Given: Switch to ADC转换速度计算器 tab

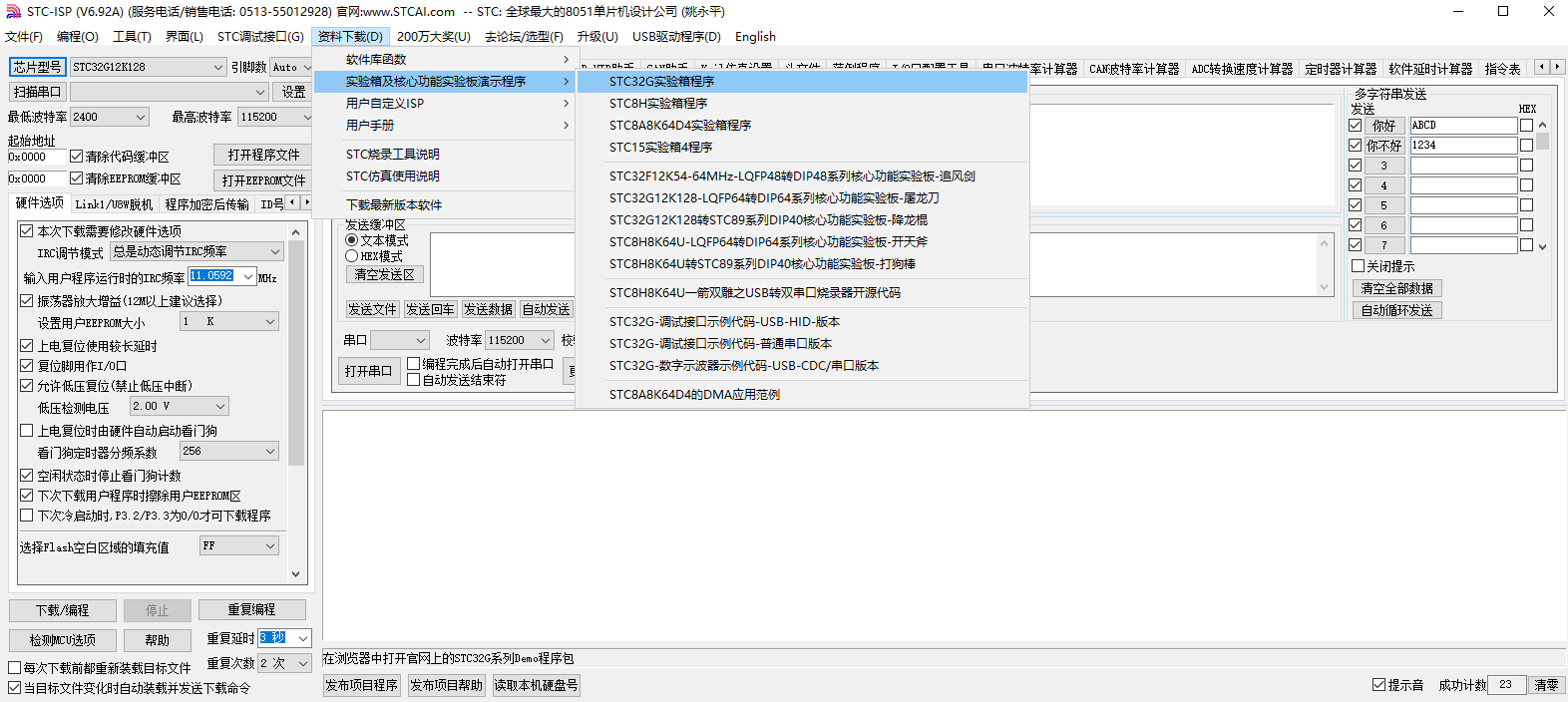Looking at the screenshot, I should (1242, 69).
